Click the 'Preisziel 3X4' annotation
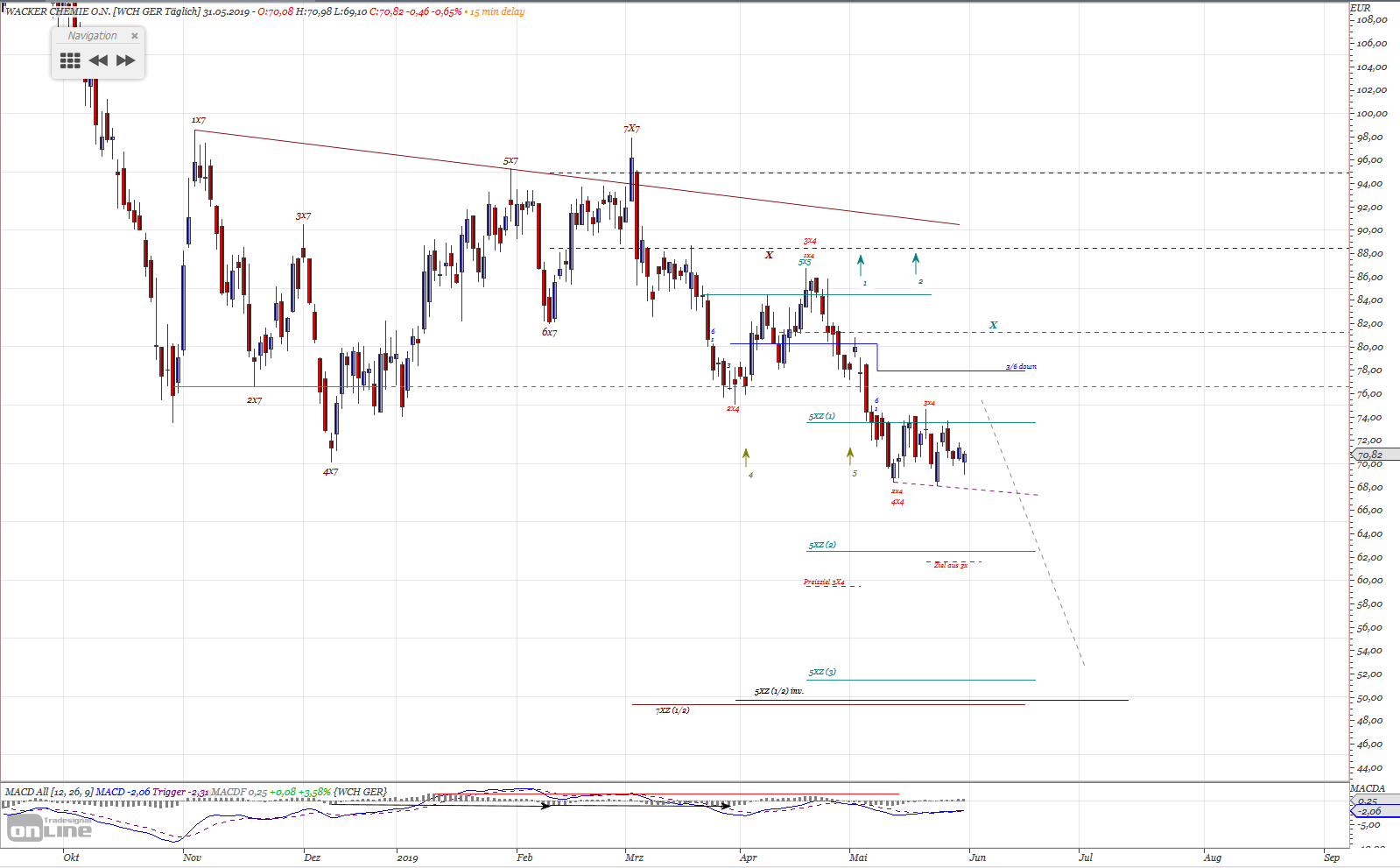1400x868 pixels. tap(824, 582)
